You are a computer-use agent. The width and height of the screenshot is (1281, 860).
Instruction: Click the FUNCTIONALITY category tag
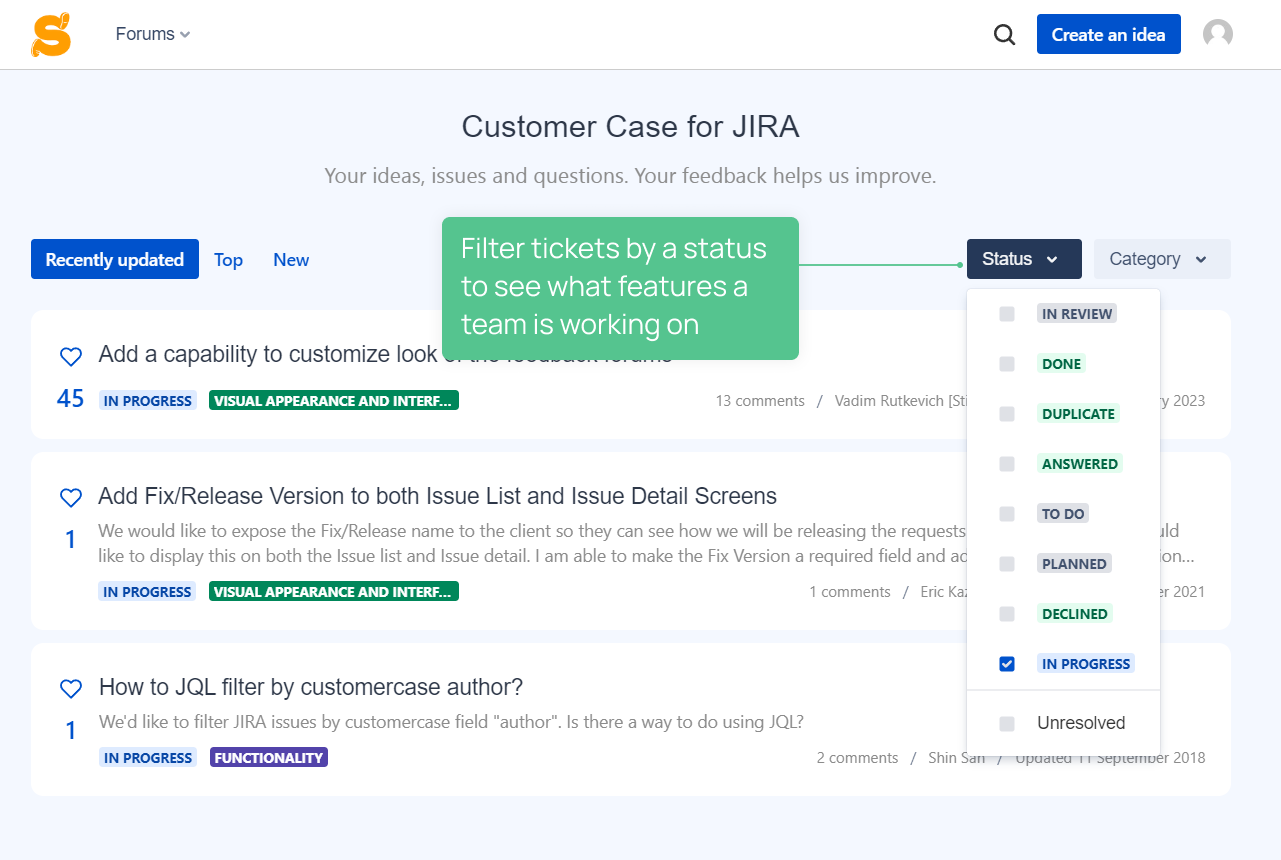click(269, 758)
